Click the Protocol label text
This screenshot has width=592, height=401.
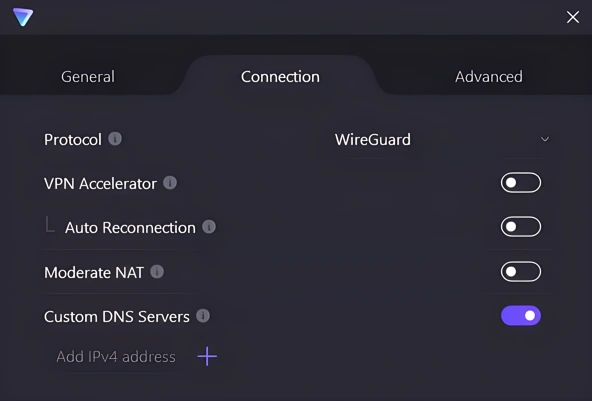[x=73, y=140]
